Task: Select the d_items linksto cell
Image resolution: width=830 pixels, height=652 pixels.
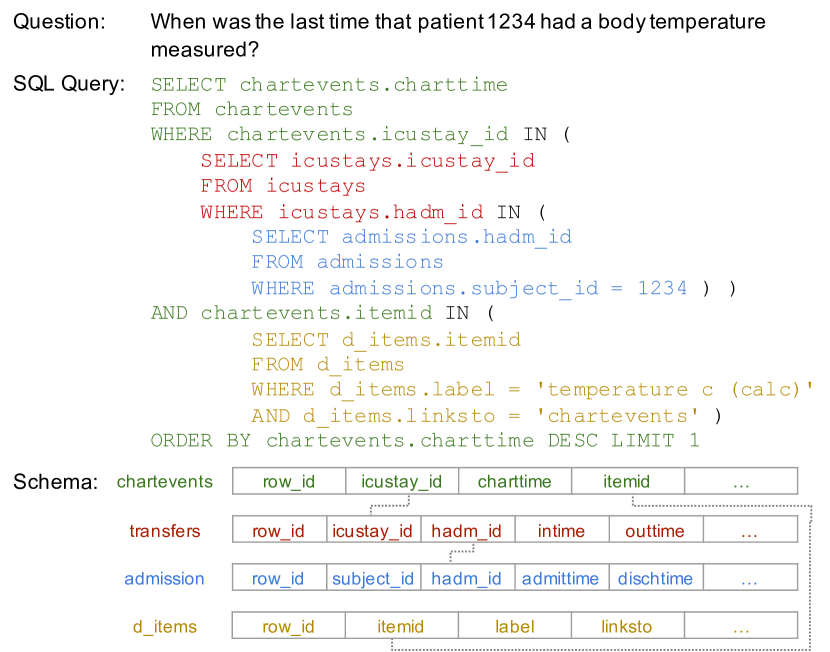Action: 628,626
